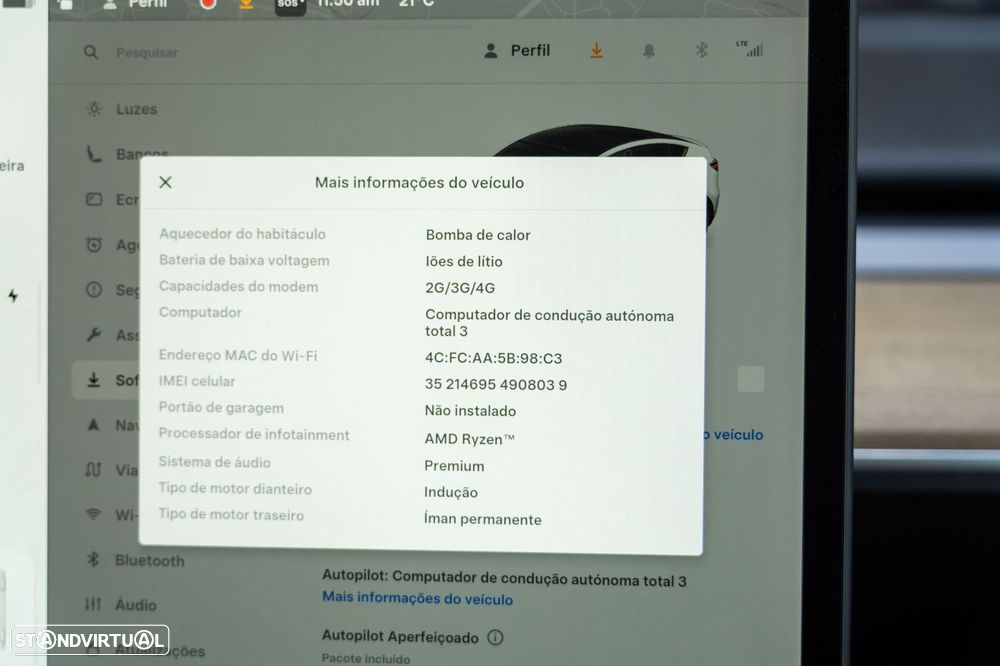
Task: Tap the gray square button at the right of the Software row
Action: [x=751, y=379]
